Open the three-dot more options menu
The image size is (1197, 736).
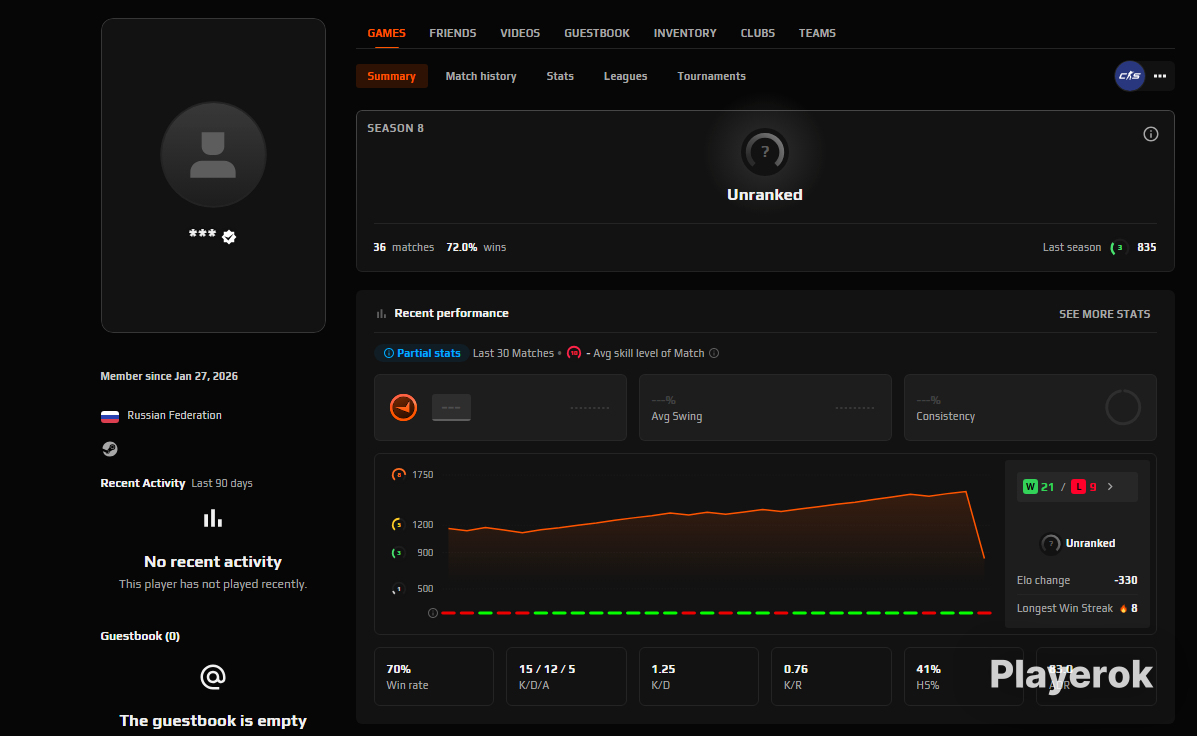tap(1160, 76)
